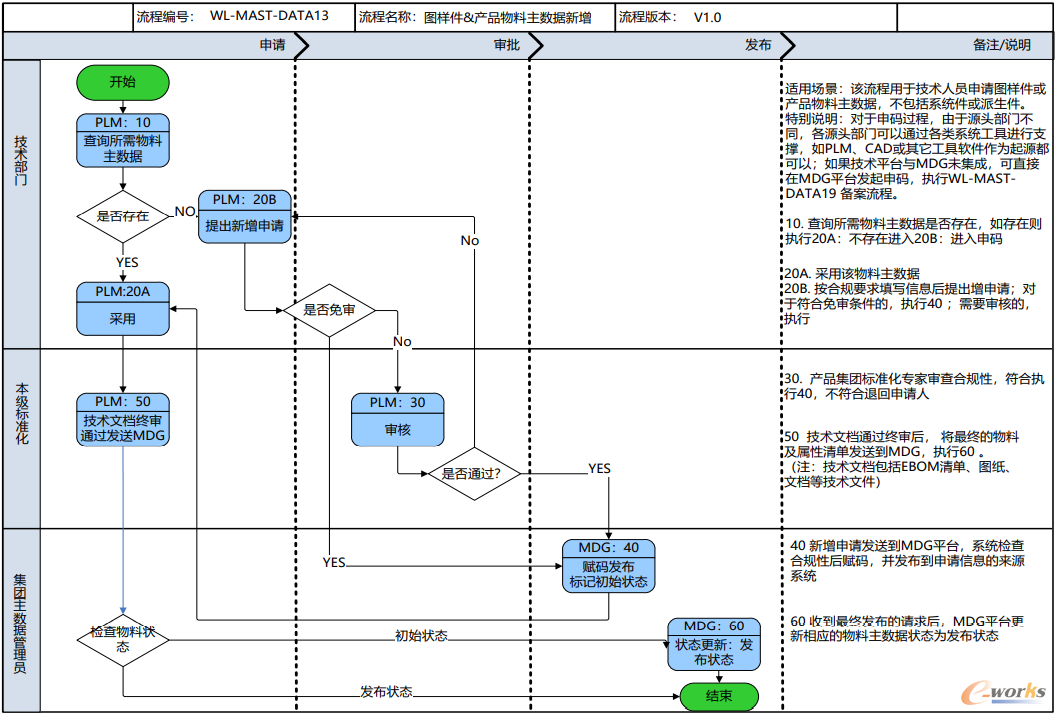Click the 备注/说明 column header
1056x715 pixels.
click(1001, 46)
